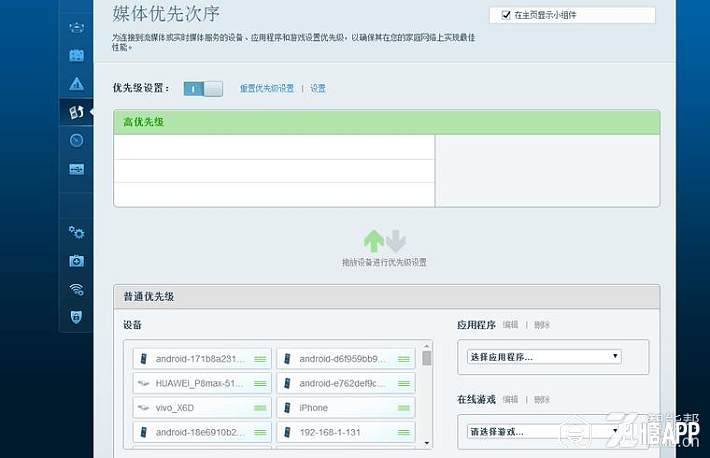Select the Media Prioritization sidebar icon
The width and height of the screenshot is (710, 458).
point(76,112)
